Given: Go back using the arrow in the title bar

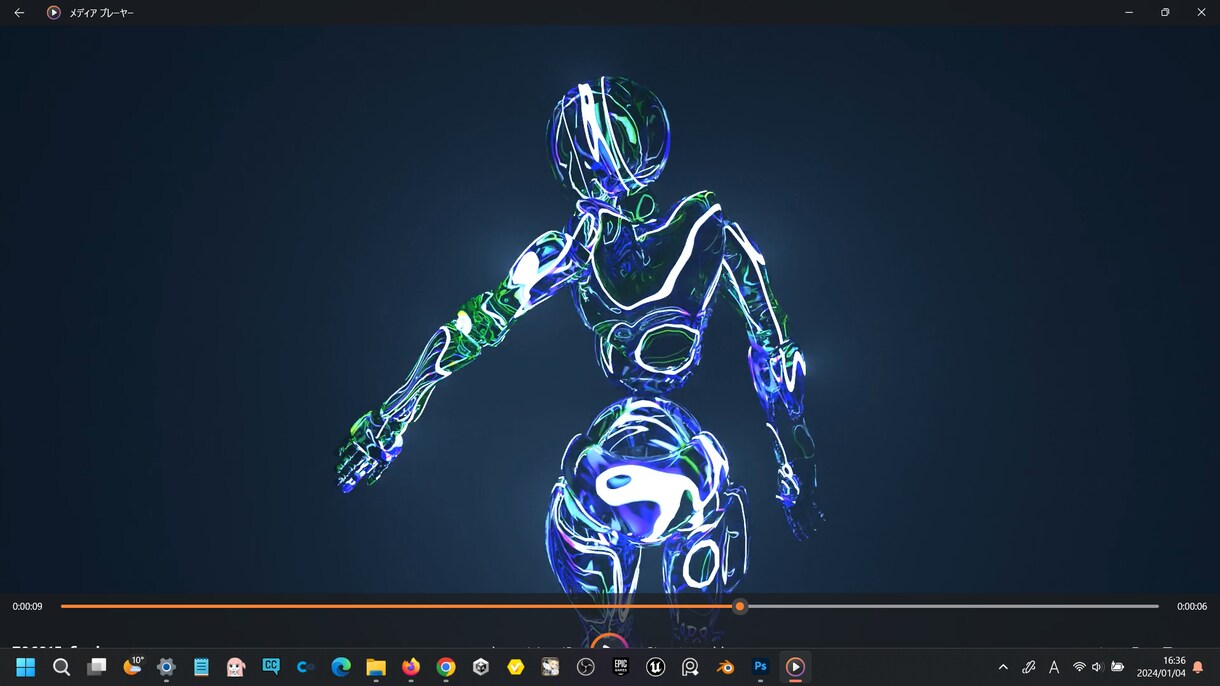Looking at the screenshot, I should click(x=19, y=13).
